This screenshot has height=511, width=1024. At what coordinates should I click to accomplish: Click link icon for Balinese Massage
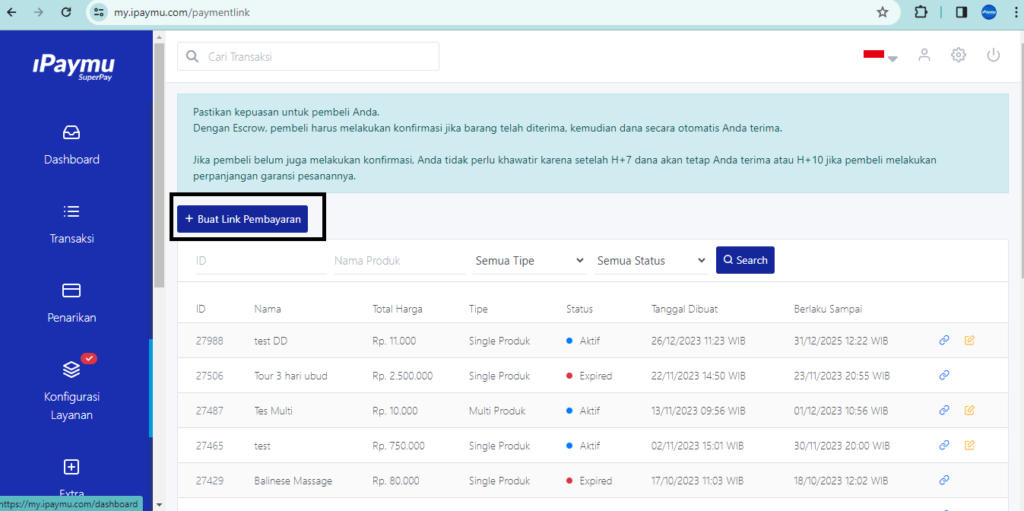pyautogui.click(x=944, y=481)
